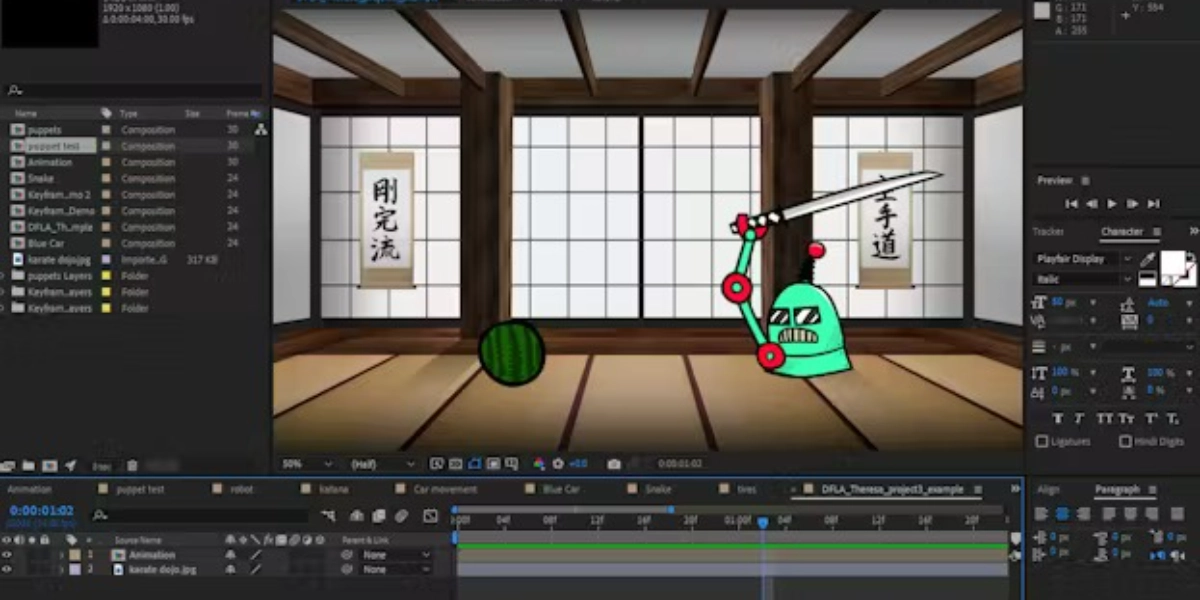
Task: Enable the Hindi Digits checkbox
Action: click(1125, 441)
